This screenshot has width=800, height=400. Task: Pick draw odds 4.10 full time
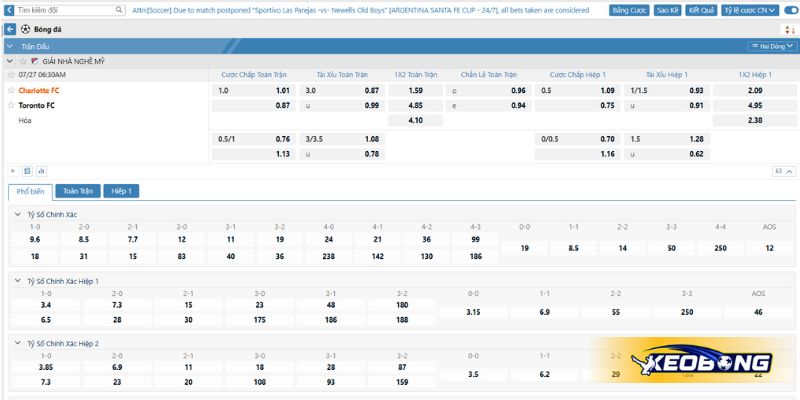click(x=415, y=121)
